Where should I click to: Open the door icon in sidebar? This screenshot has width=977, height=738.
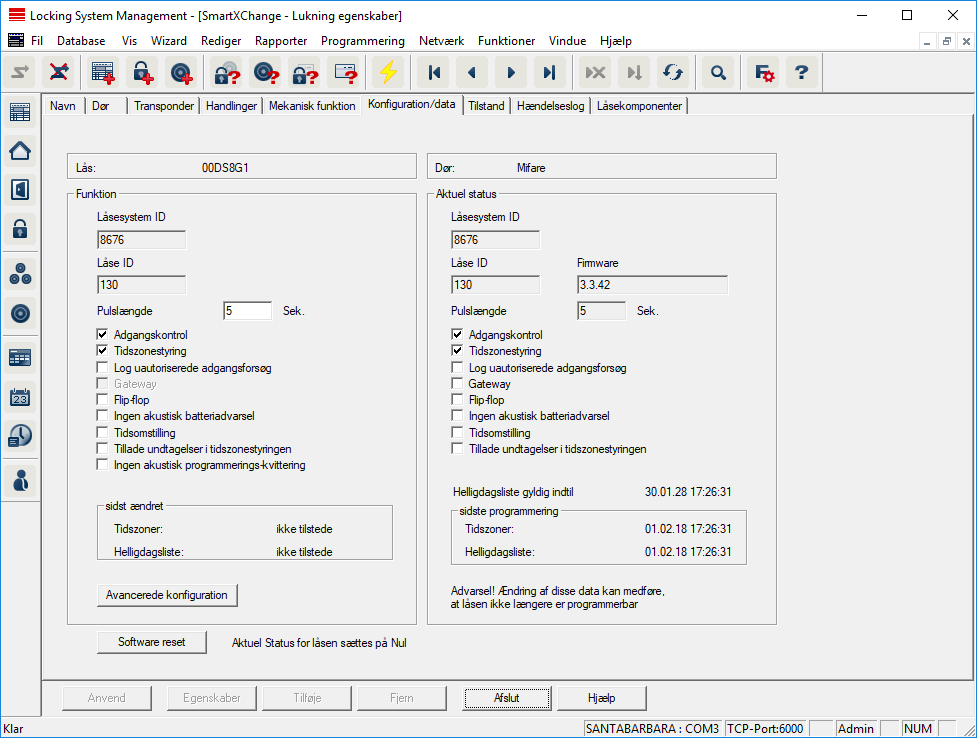(x=19, y=189)
